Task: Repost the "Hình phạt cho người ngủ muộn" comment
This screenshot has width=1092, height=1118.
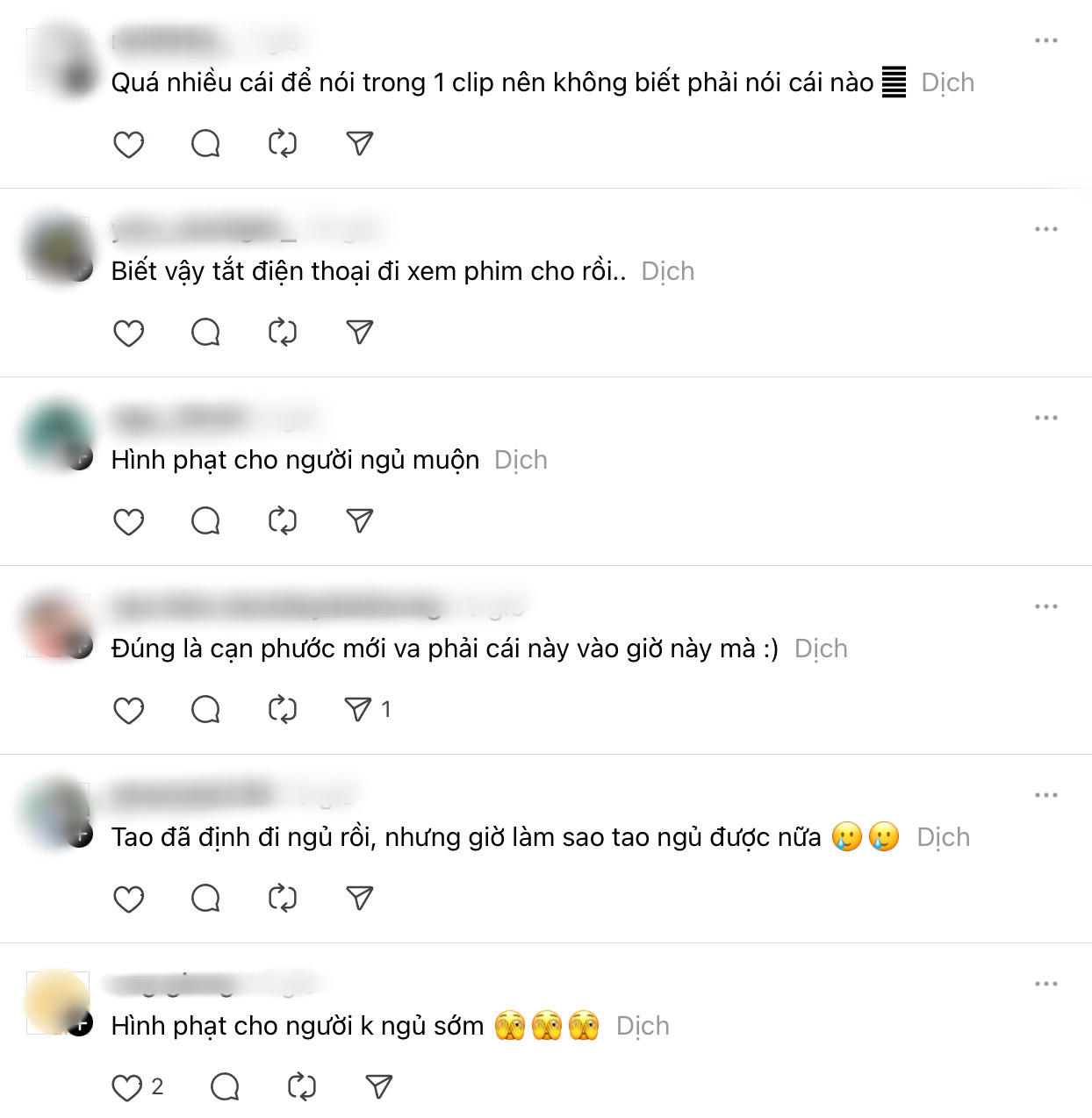Action: [283, 520]
